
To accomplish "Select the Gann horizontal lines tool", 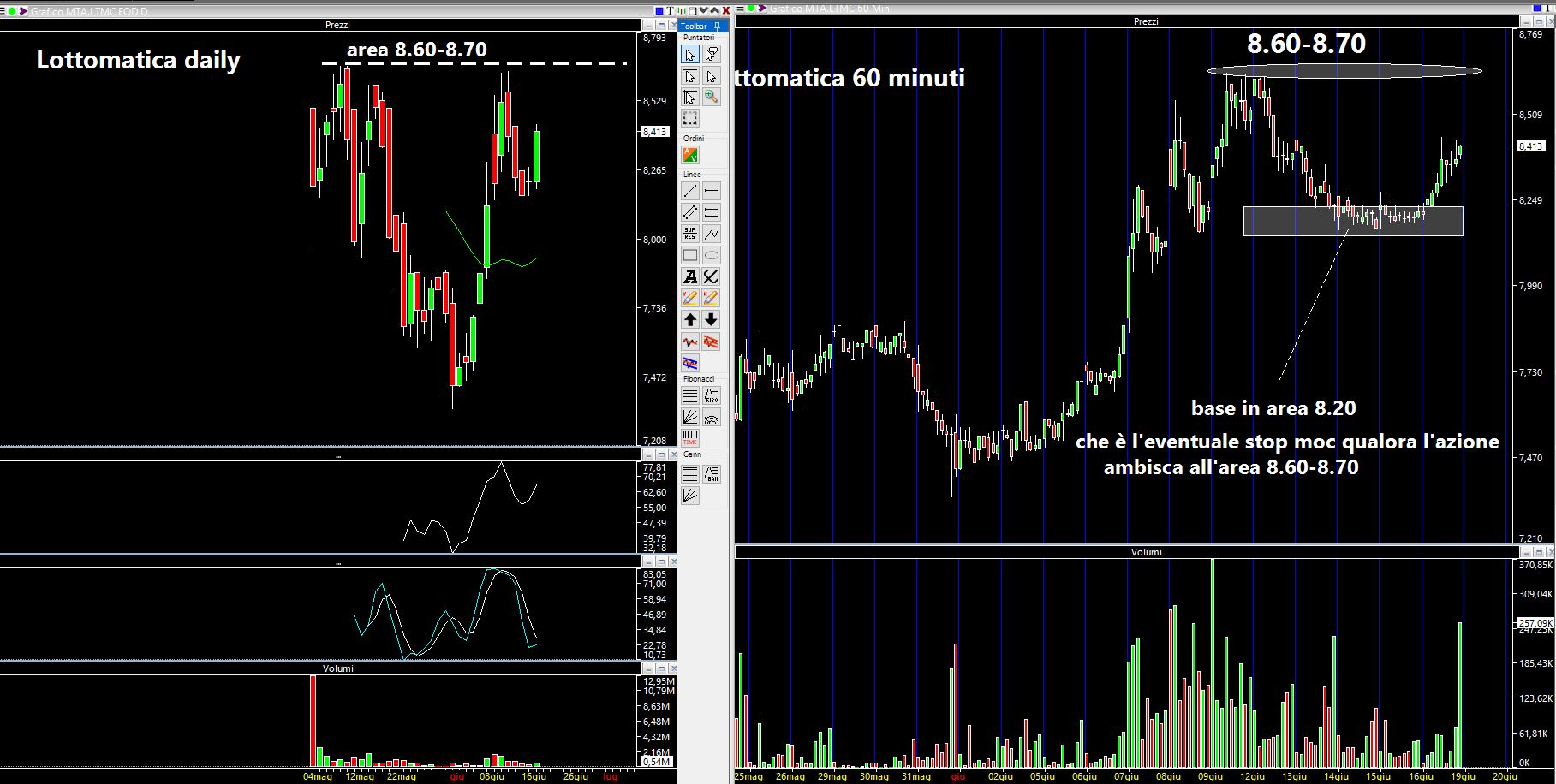I will (690, 473).
